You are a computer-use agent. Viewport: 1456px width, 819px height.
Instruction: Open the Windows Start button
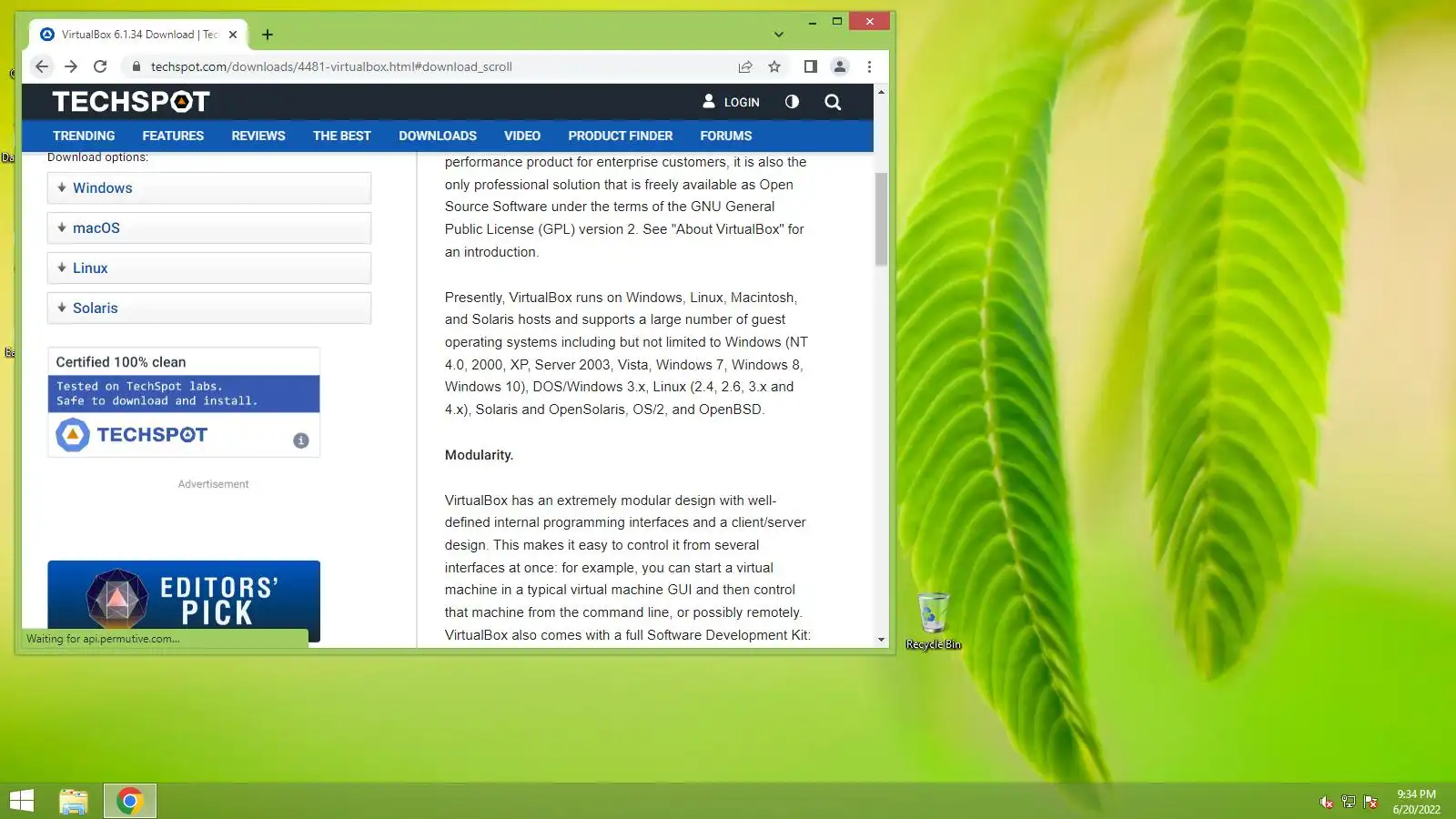[22, 801]
